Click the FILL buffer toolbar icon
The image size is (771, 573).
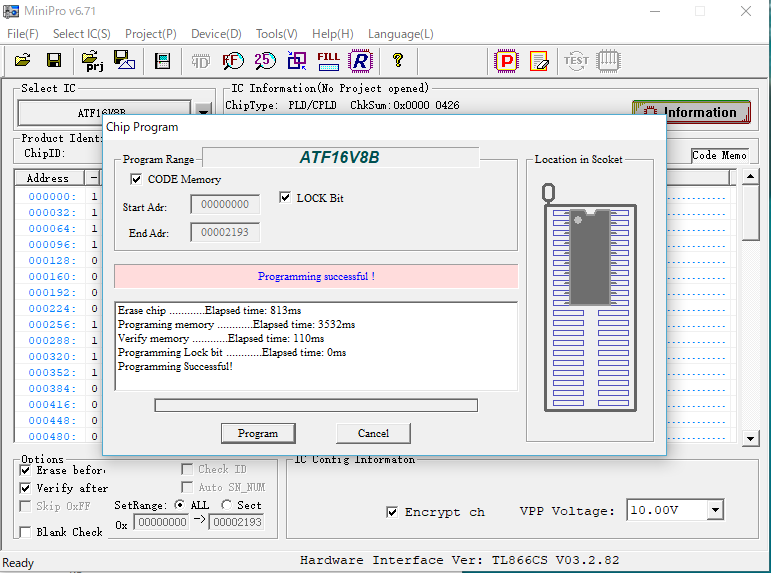click(x=328, y=61)
